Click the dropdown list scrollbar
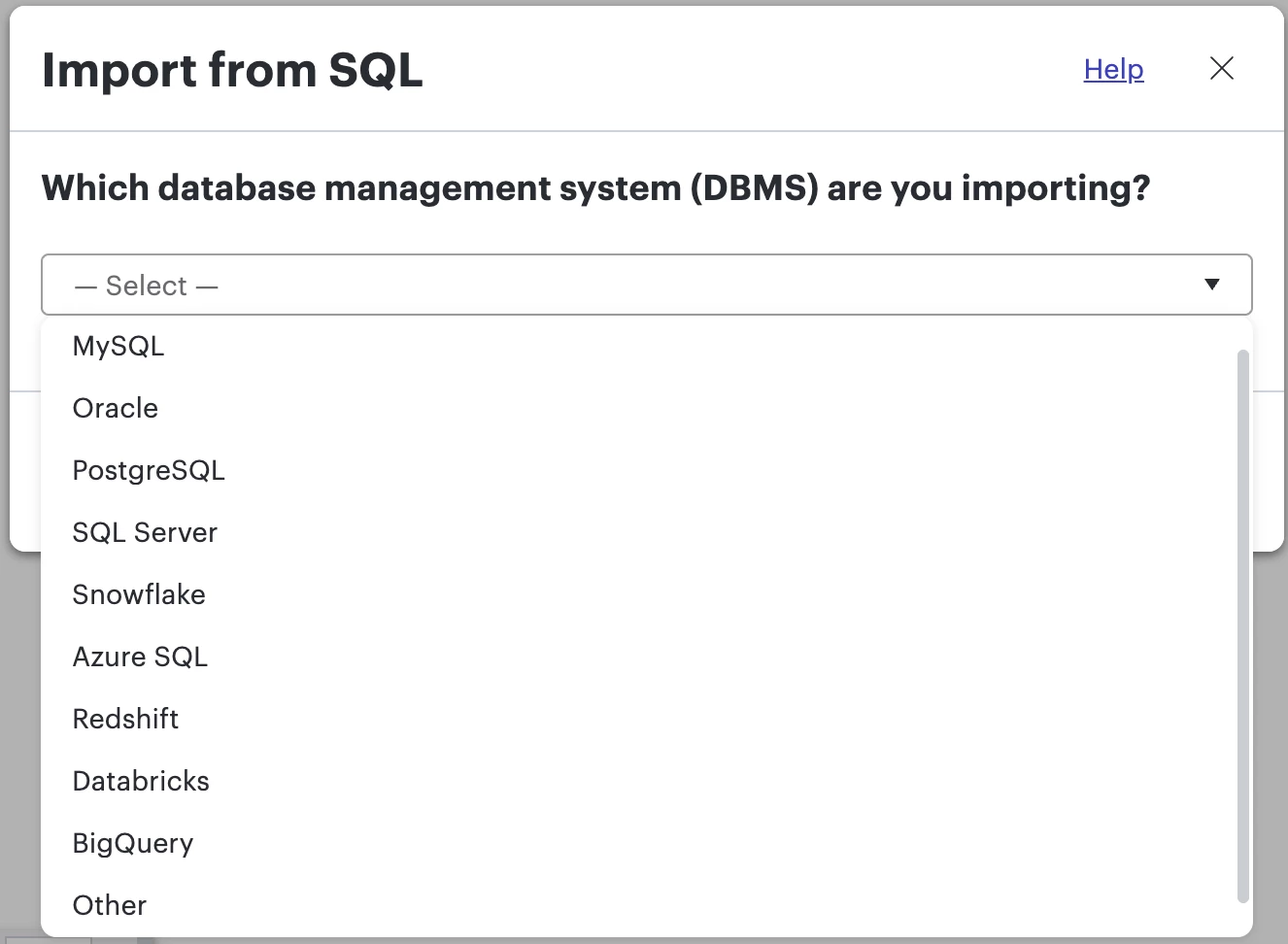The height and width of the screenshot is (944, 1288). (1242, 626)
